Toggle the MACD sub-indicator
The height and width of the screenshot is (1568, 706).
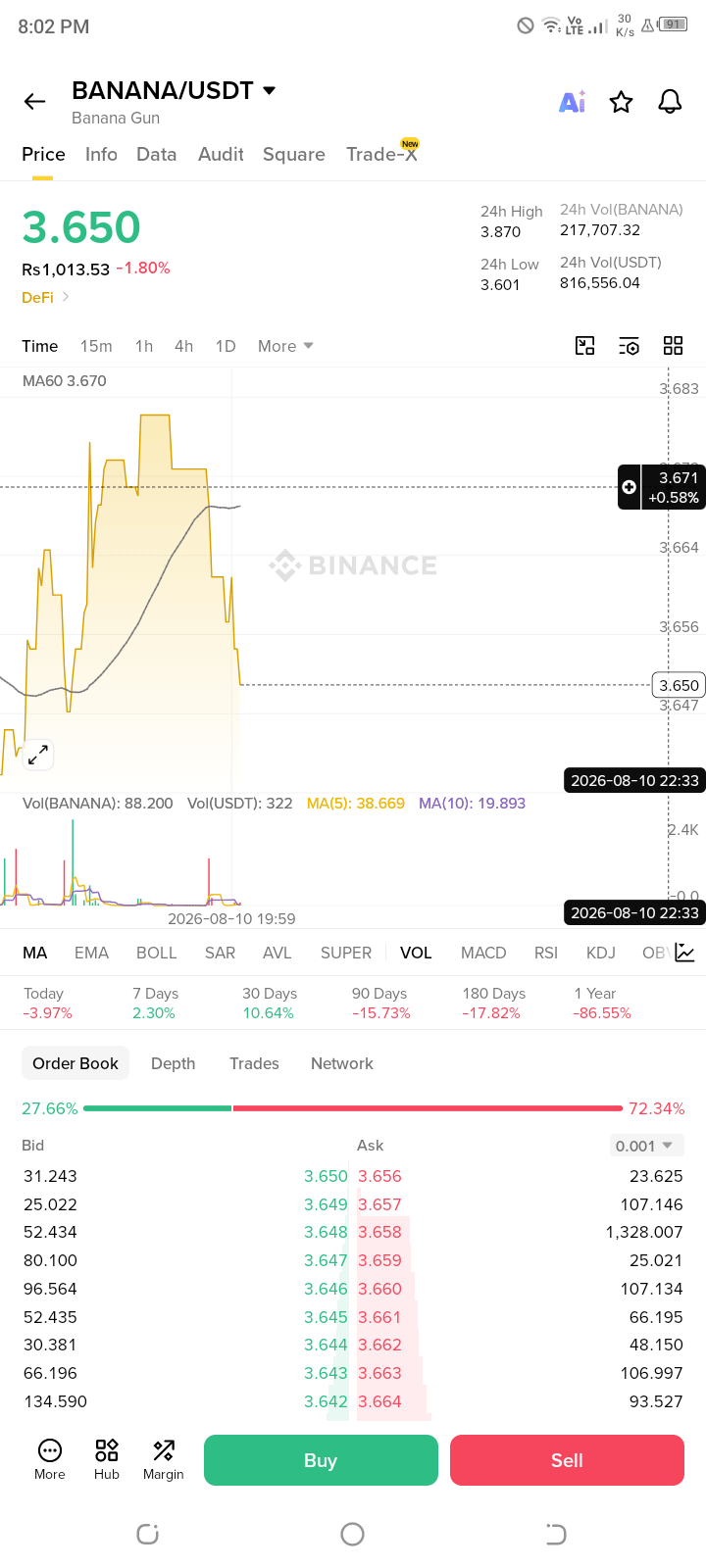[483, 953]
